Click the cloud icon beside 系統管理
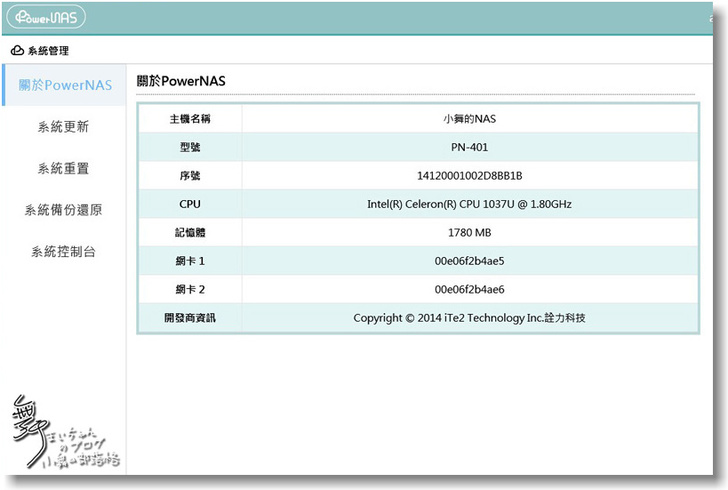Viewport: 728px width, 490px height. tap(17, 50)
